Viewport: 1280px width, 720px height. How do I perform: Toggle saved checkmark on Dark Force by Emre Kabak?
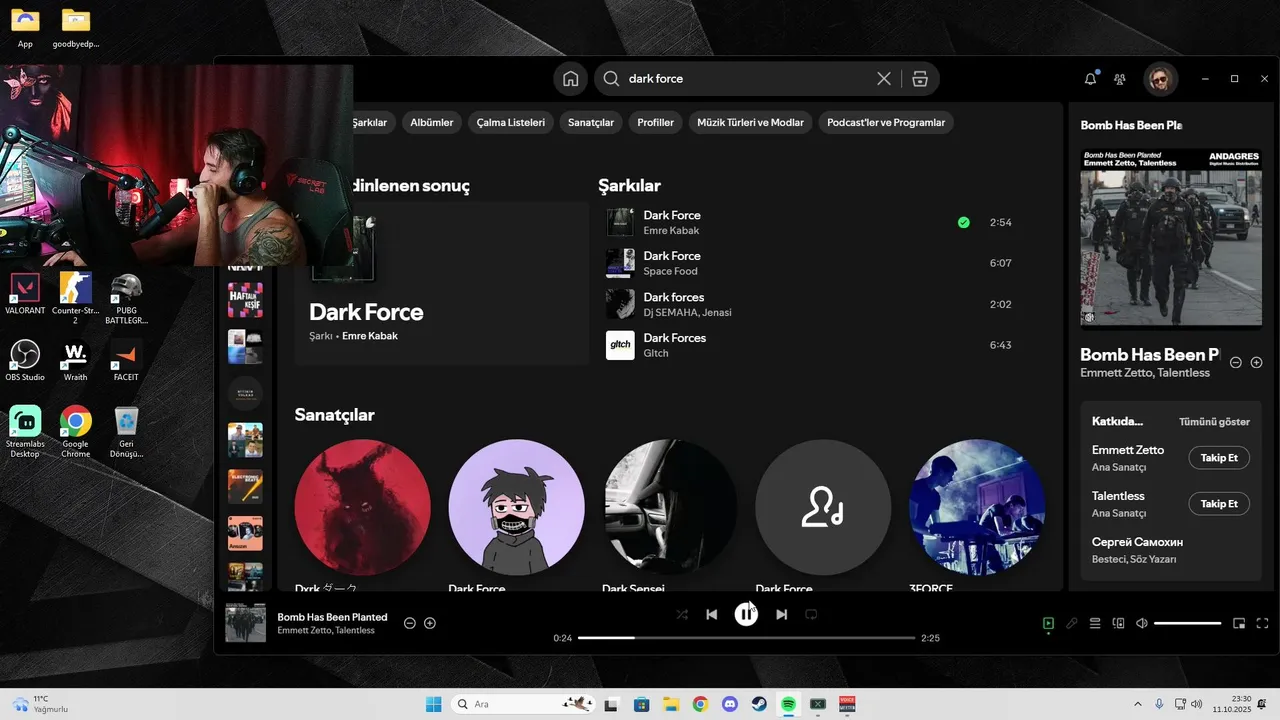[963, 222]
